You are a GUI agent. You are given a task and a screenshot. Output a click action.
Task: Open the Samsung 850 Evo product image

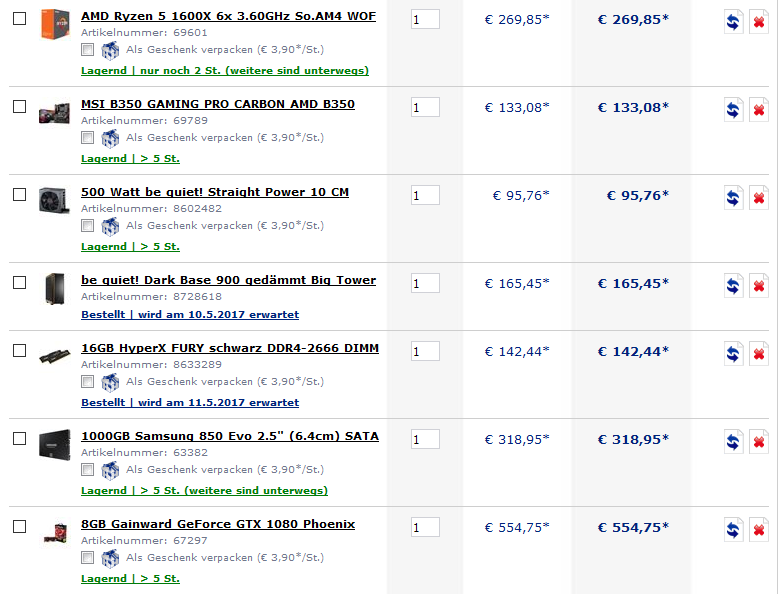tap(54, 443)
